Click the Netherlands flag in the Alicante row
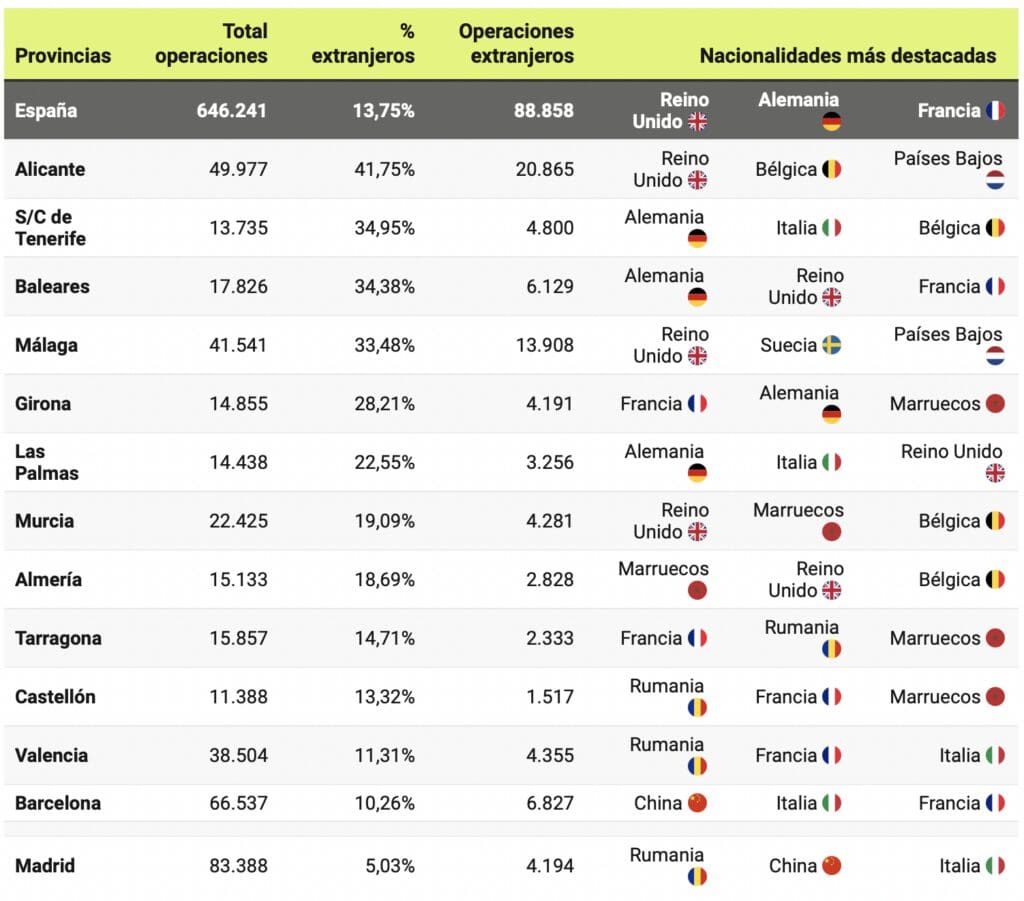This screenshot has height=901, width=1024. point(994,180)
